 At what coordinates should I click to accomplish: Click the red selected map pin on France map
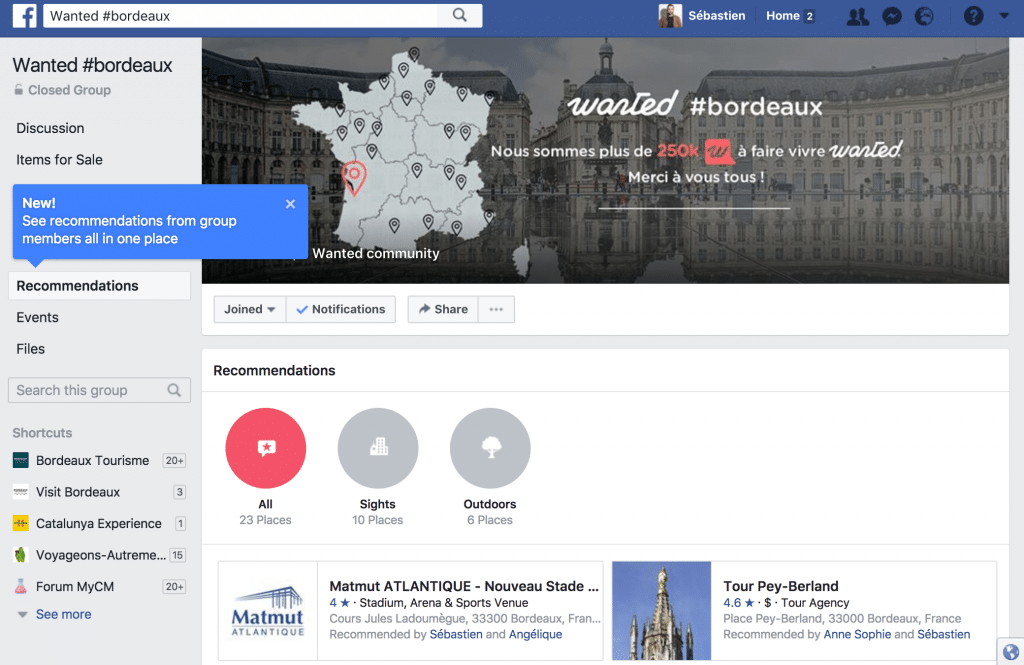[354, 178]
